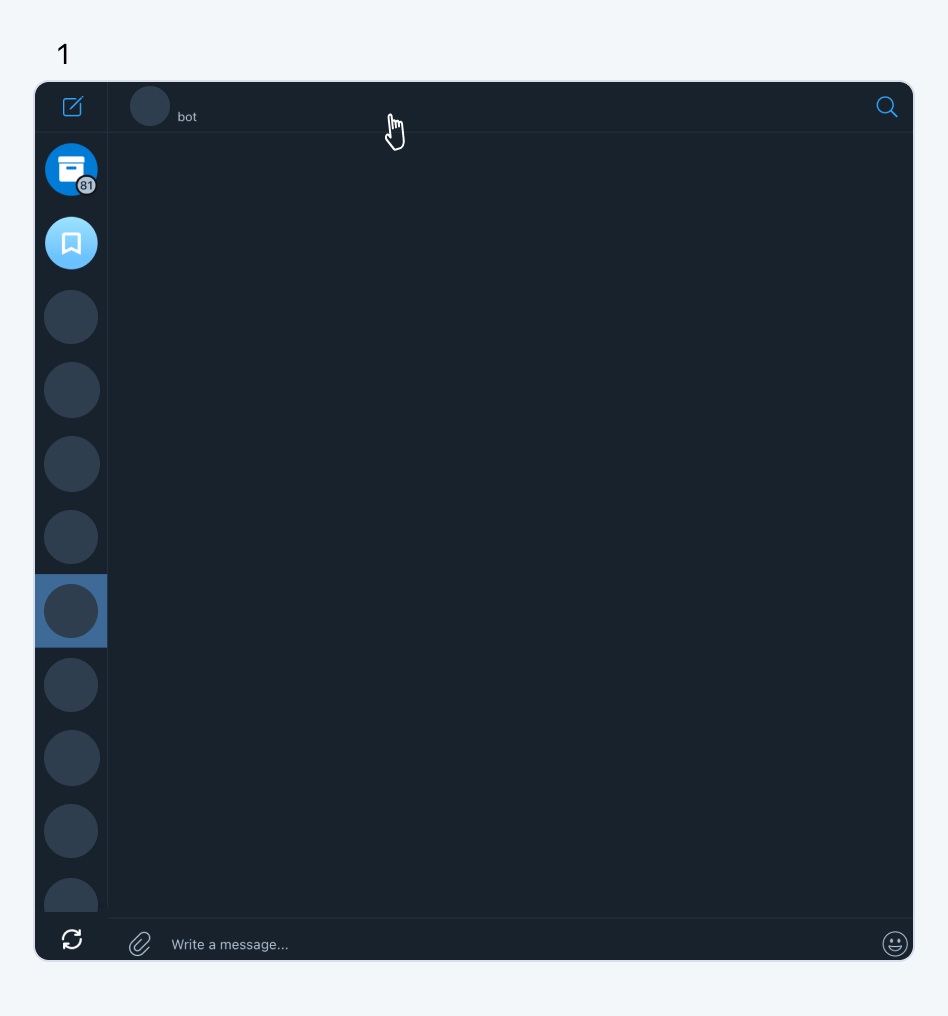This screenshot has height=1016, width=948.
Task: Open third chat avatar below highlighted chat
Action: coord(71,831)
